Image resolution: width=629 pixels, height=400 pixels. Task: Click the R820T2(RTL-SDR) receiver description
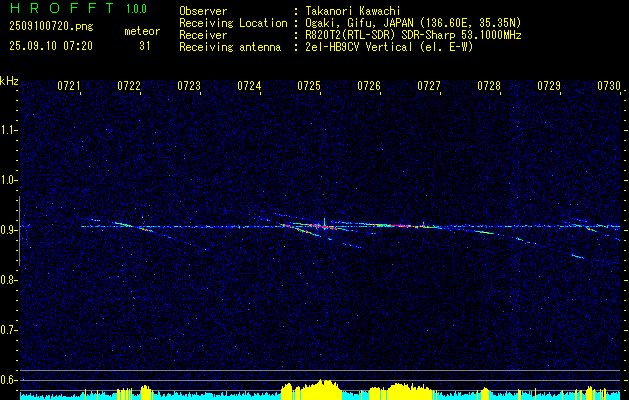(x=413, y=35)
